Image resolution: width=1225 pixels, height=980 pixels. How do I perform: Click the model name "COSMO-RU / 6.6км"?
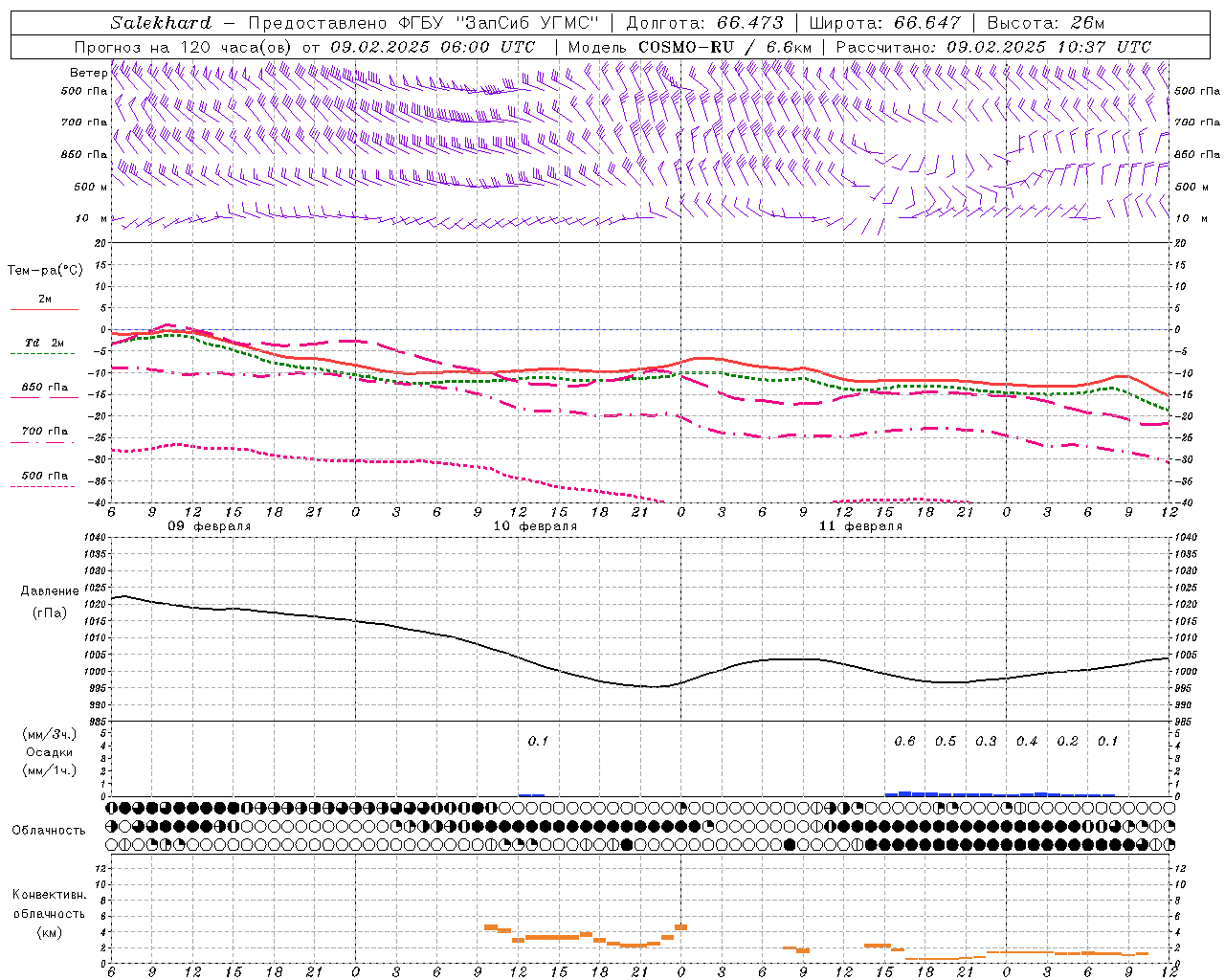click(x=724, y=47)
